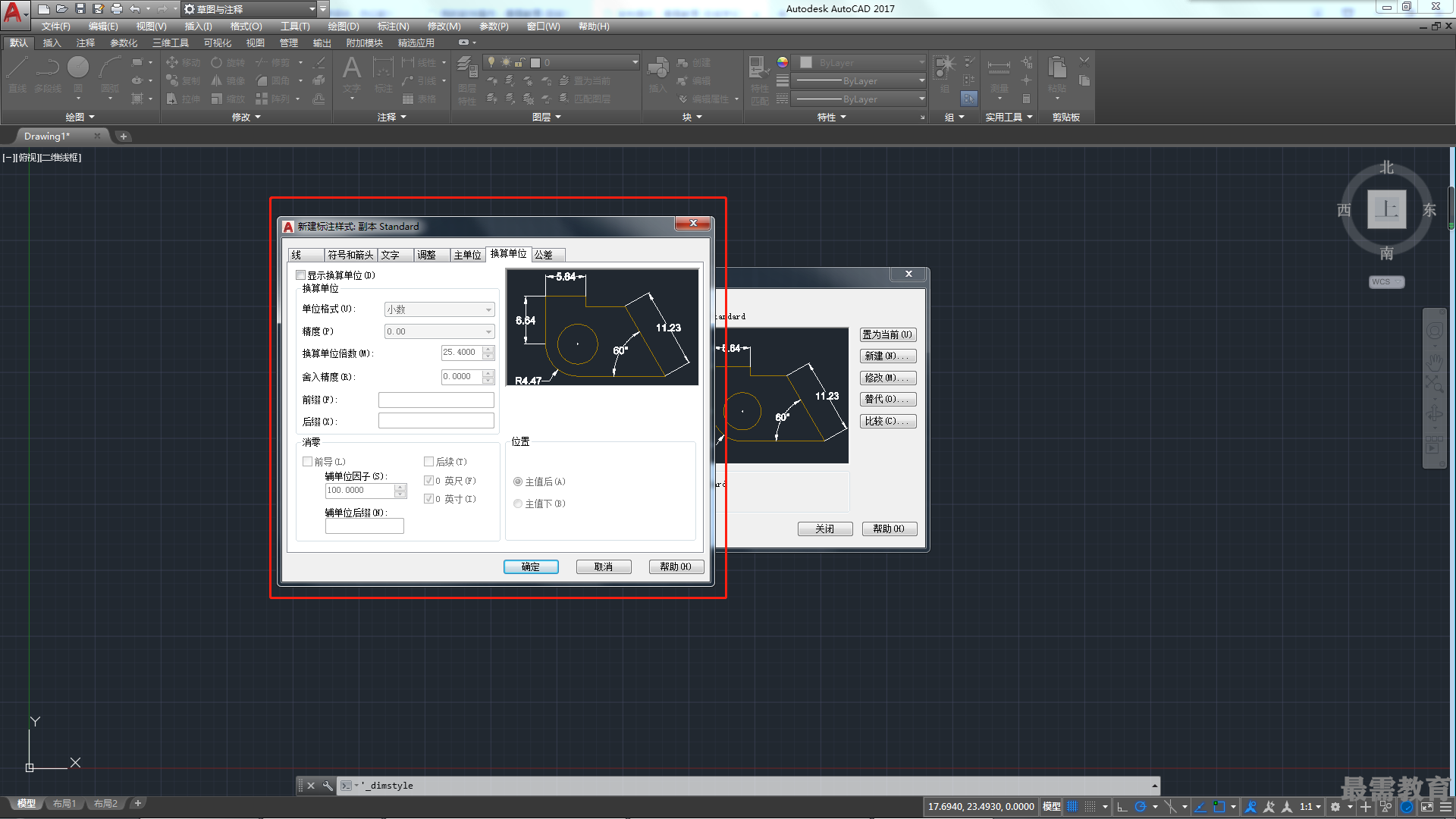Toggle grid display icon in status bar
The image size is (1456, 819).
(1072, 807)
